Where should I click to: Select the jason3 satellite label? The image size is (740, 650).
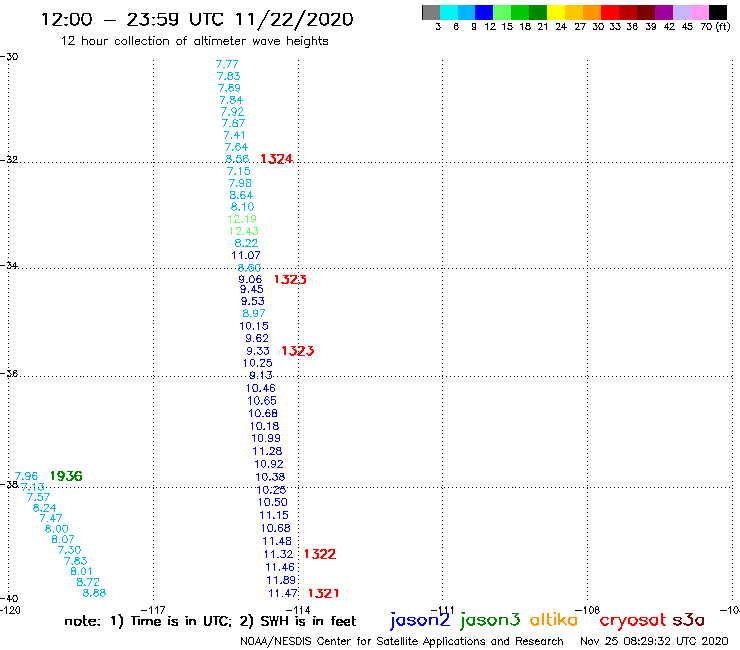click(x=490, y=620)
